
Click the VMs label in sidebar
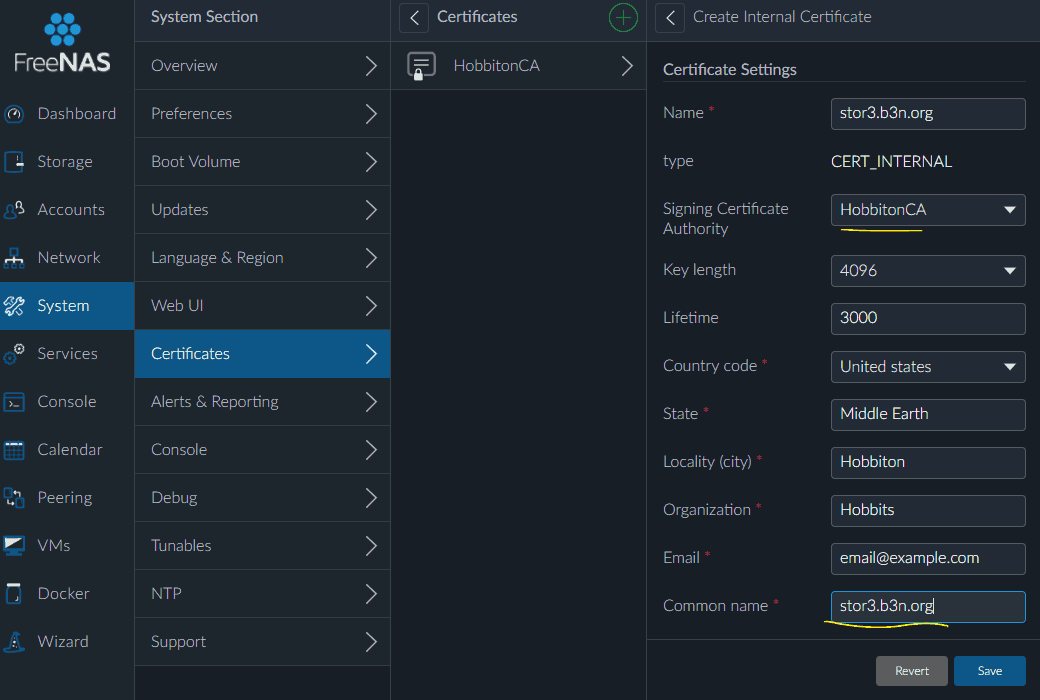click(x=54, y=545)
